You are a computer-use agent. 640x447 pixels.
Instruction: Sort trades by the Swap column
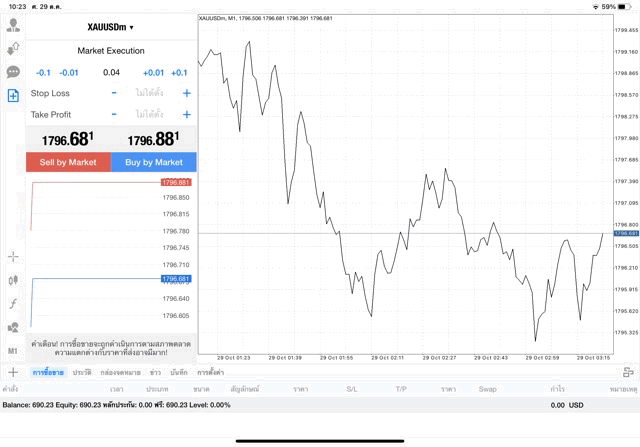pyautogui.click(x=487, y=388)
